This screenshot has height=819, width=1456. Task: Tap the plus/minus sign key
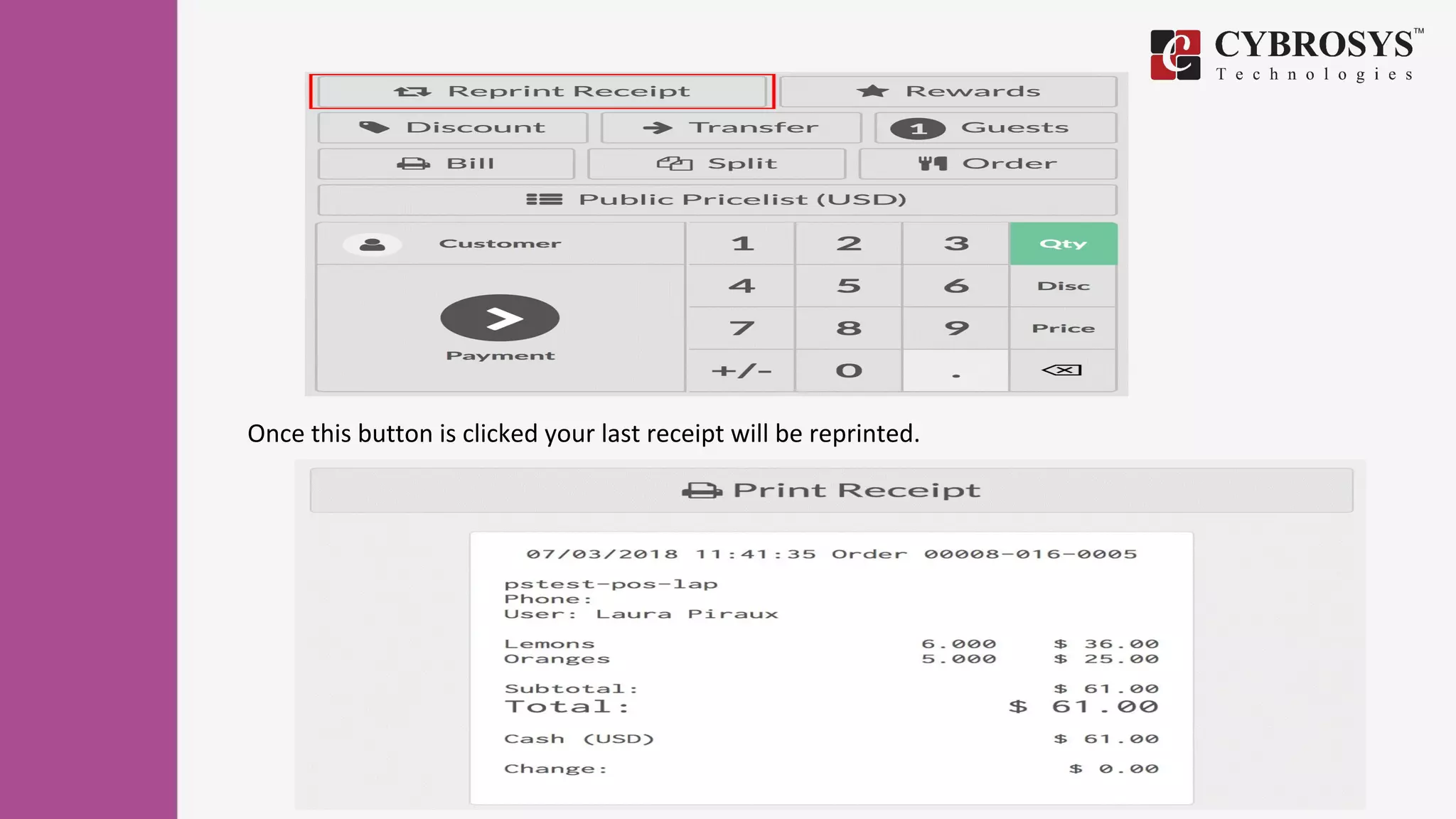(x=742, y=370)
